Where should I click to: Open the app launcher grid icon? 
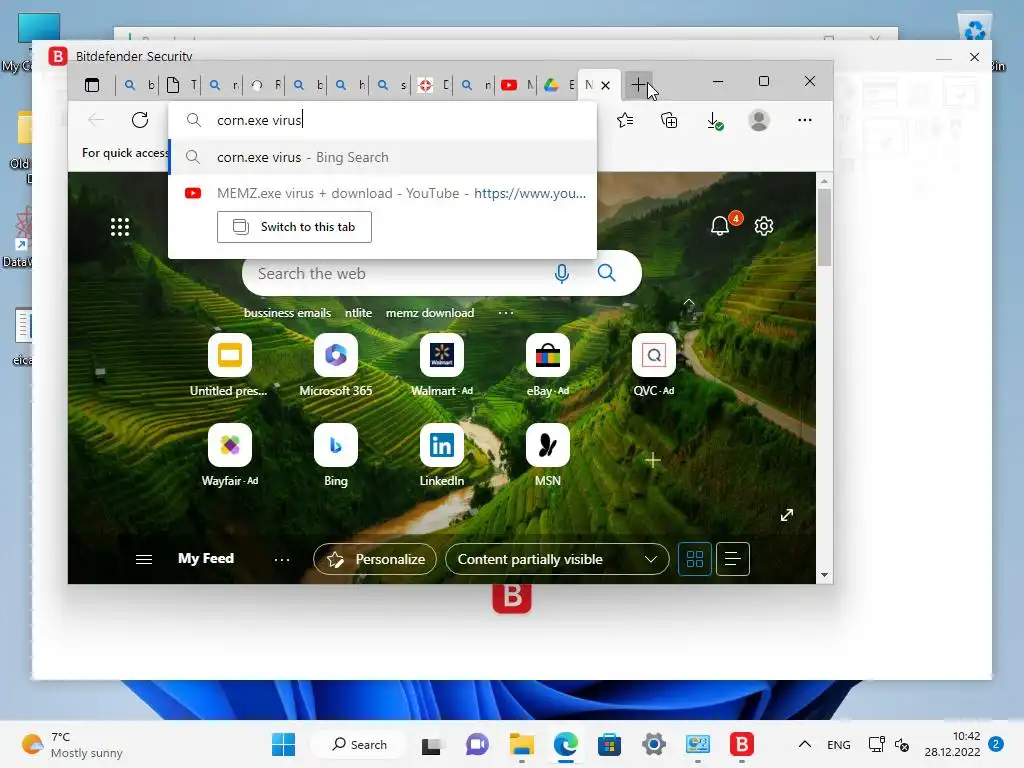(x=120, y=227)
